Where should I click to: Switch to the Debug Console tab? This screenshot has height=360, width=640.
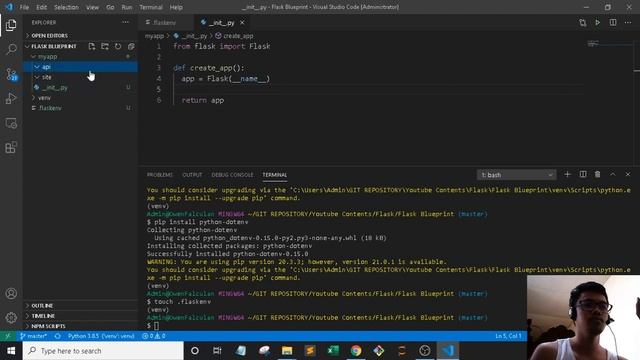(232, 175)
